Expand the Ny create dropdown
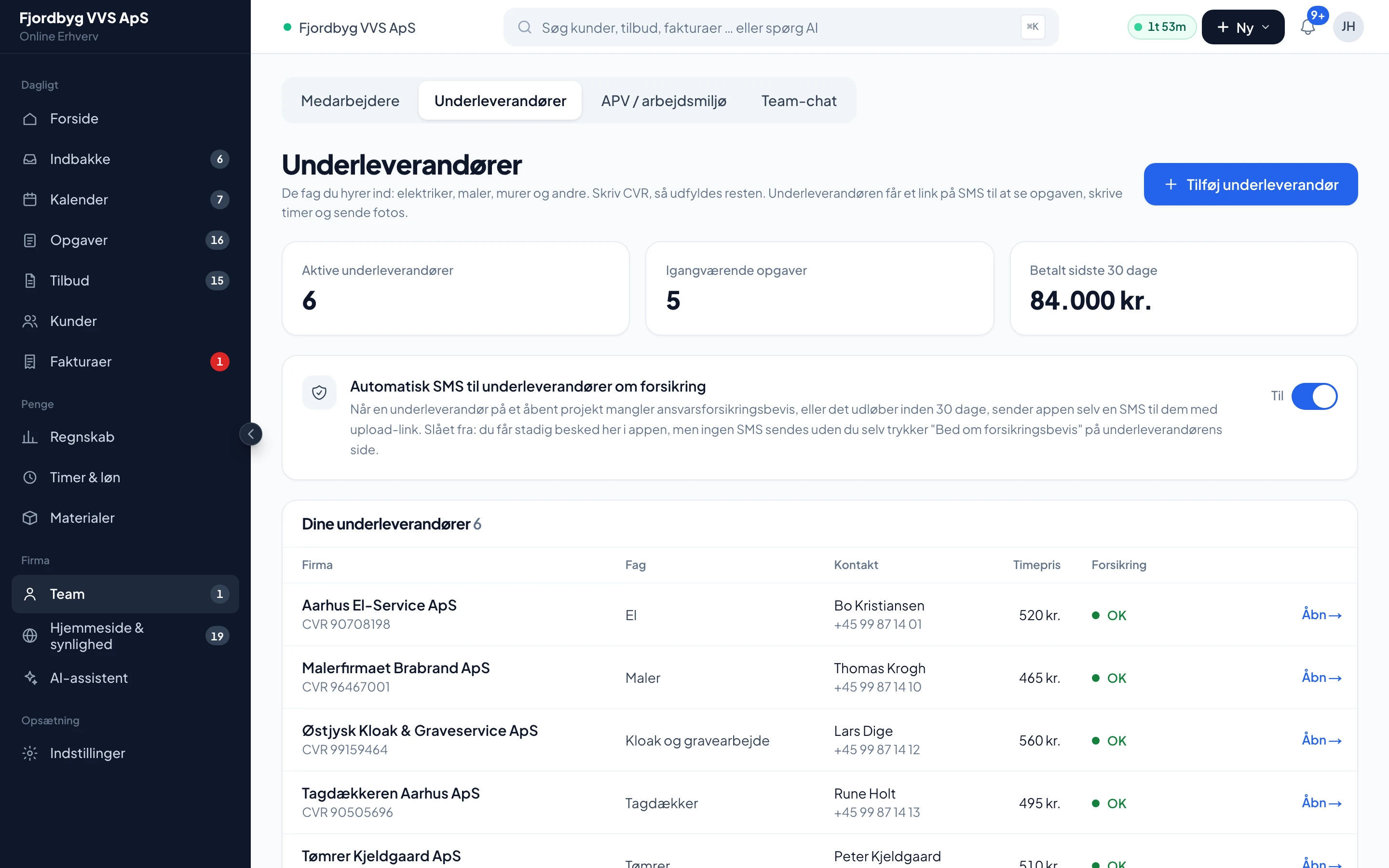 pos(1243,27)
